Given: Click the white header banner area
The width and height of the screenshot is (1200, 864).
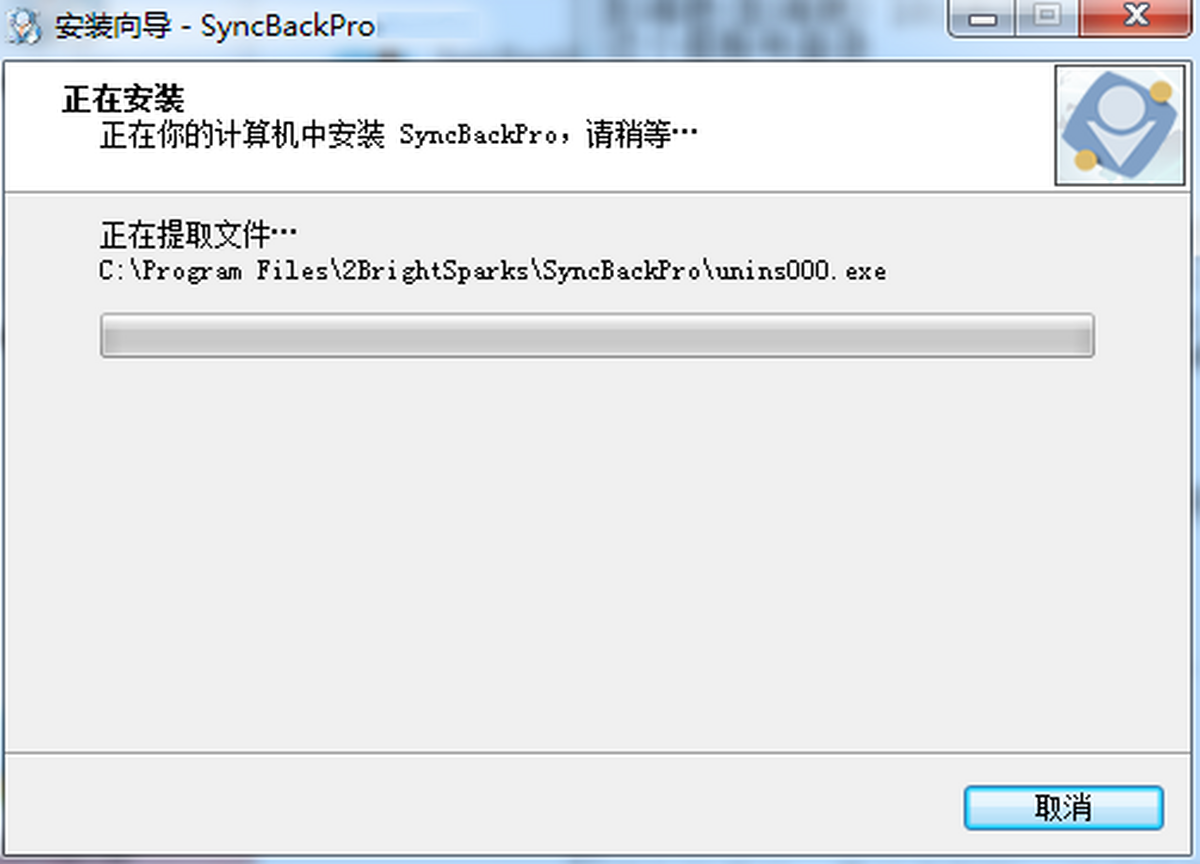Looking at the screenshot, I should (x=530, y=126).
